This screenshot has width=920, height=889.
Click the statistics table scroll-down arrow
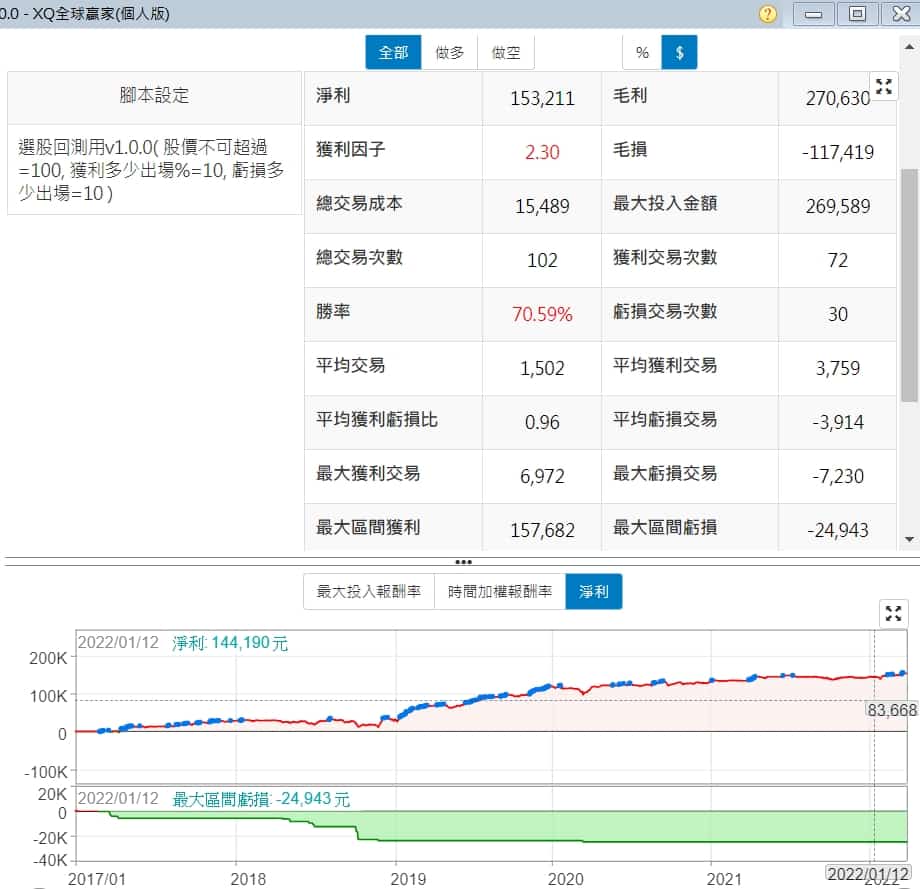[x=908, y=539]
